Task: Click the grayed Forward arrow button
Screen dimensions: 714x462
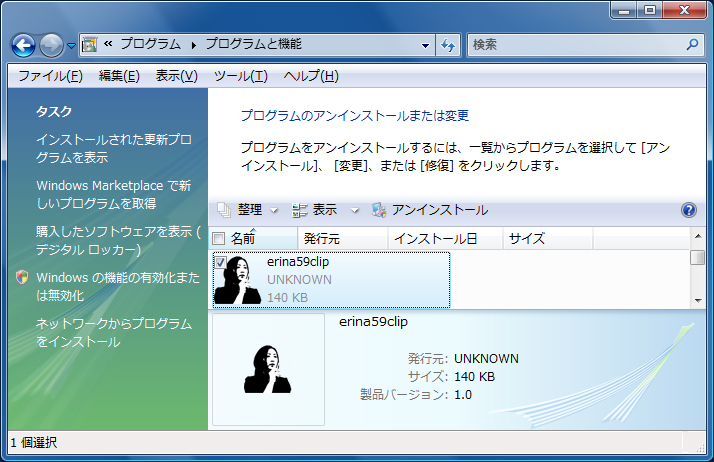Action: (51, 45)
